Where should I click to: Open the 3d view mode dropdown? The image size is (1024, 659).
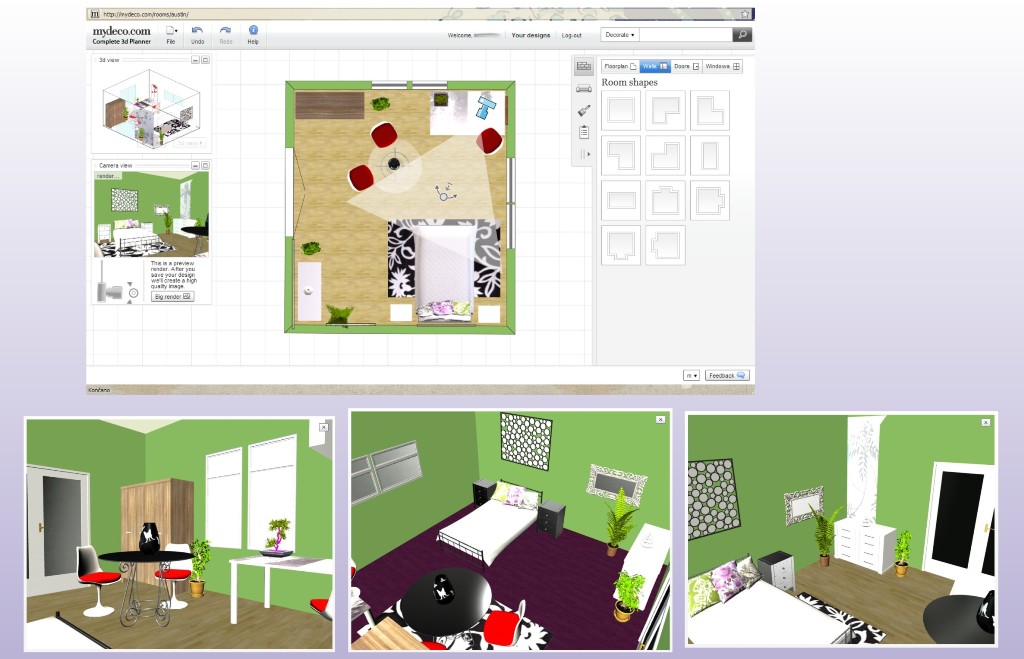click(190, 142)
